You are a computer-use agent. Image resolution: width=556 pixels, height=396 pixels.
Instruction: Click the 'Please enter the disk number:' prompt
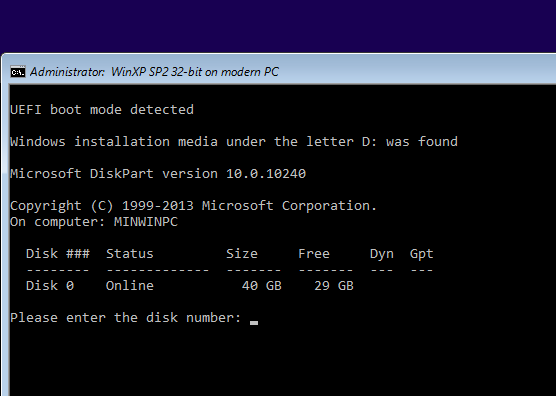126,318
